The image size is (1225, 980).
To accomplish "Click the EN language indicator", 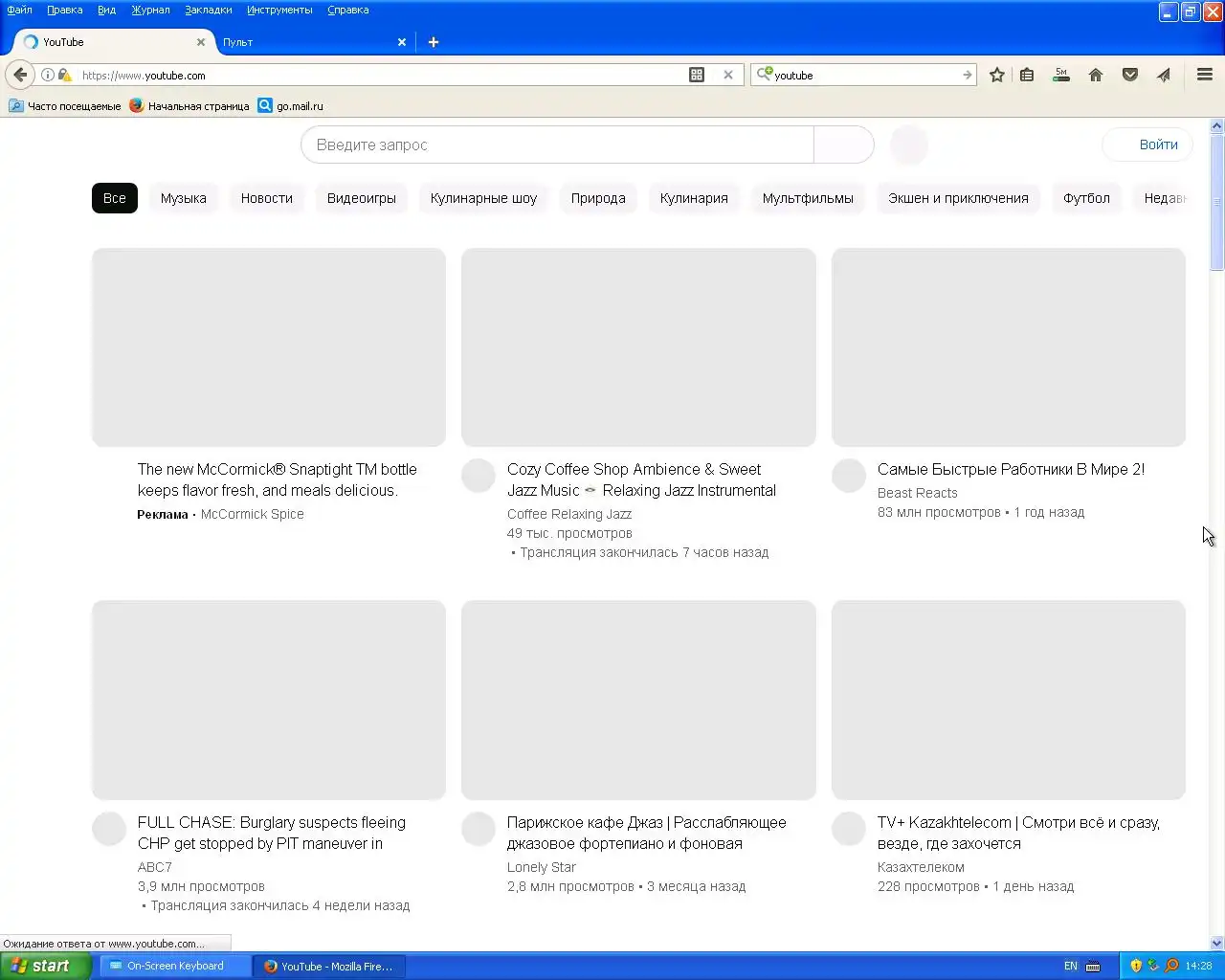I will [x=1071, y=966].
